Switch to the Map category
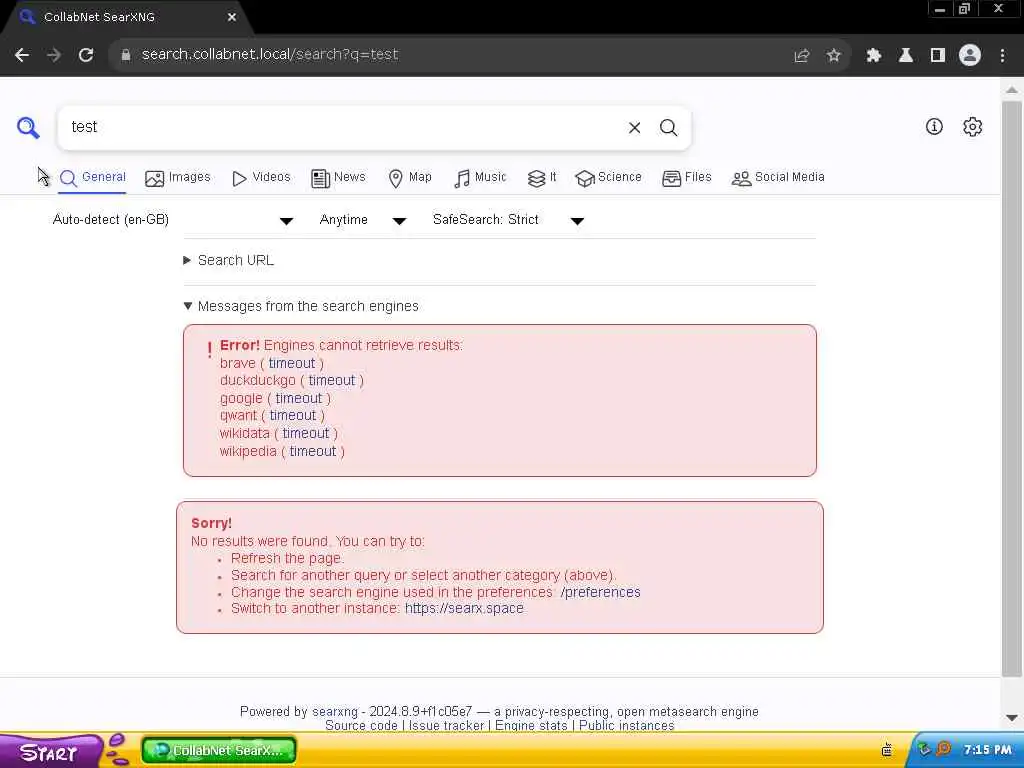This screenshot has height=768, width=1024. (409, 177)
